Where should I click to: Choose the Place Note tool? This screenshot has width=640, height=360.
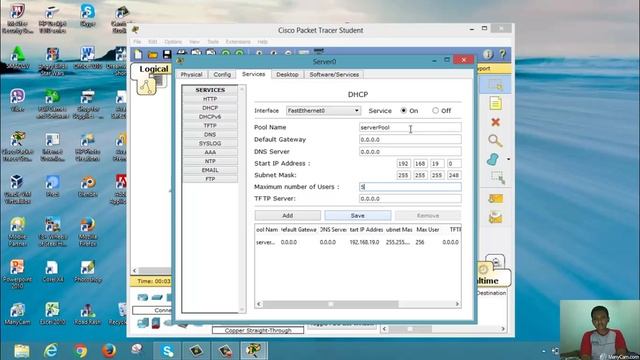496,103
